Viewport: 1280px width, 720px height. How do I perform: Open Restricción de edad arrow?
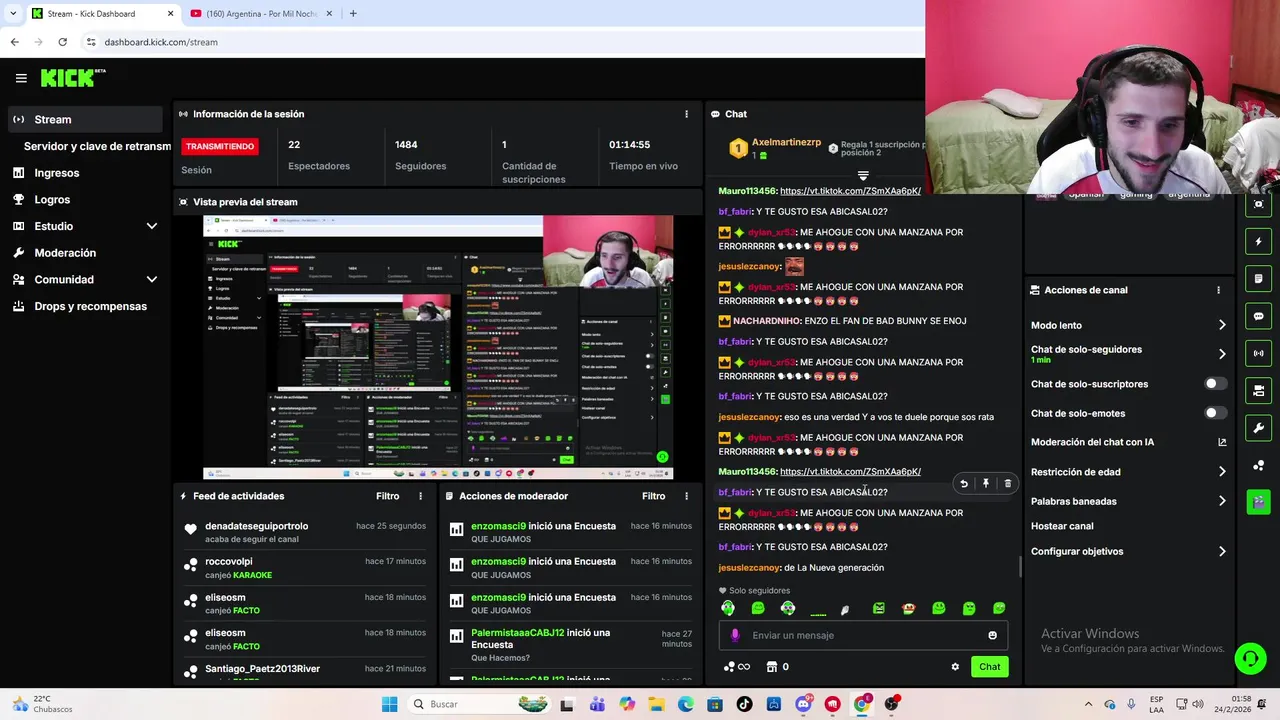point(1222,472)
